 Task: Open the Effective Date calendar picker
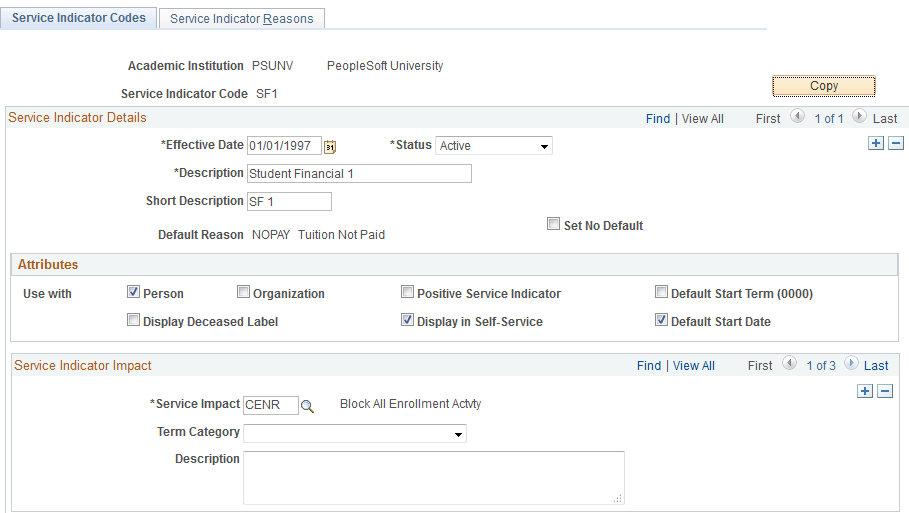(x=330, y=147)
